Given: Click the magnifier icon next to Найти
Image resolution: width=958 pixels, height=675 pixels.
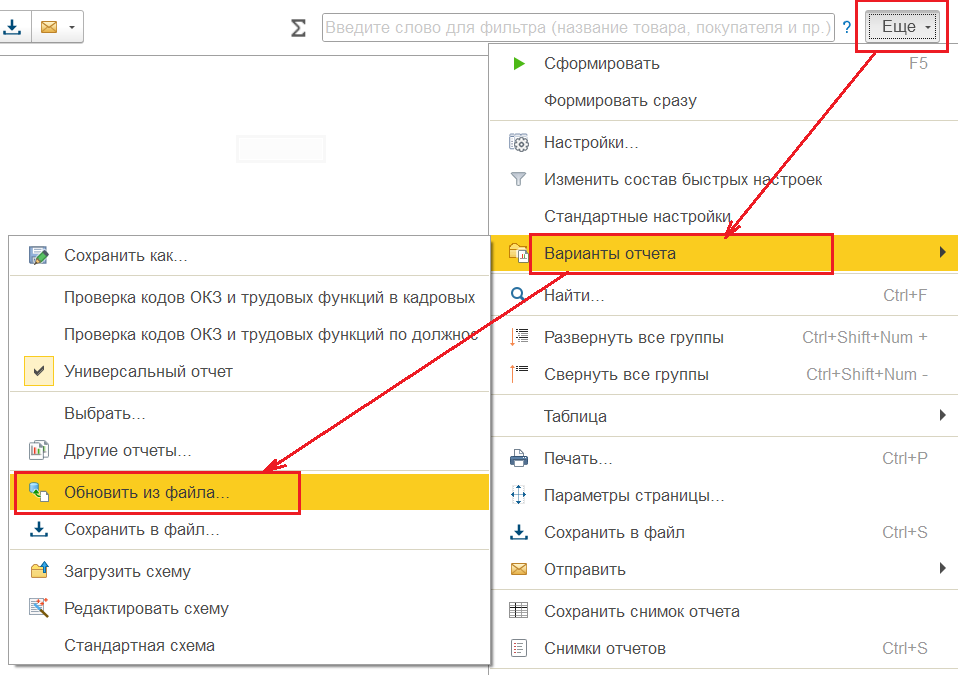Looking at the screenshot, I should point(518,296).
